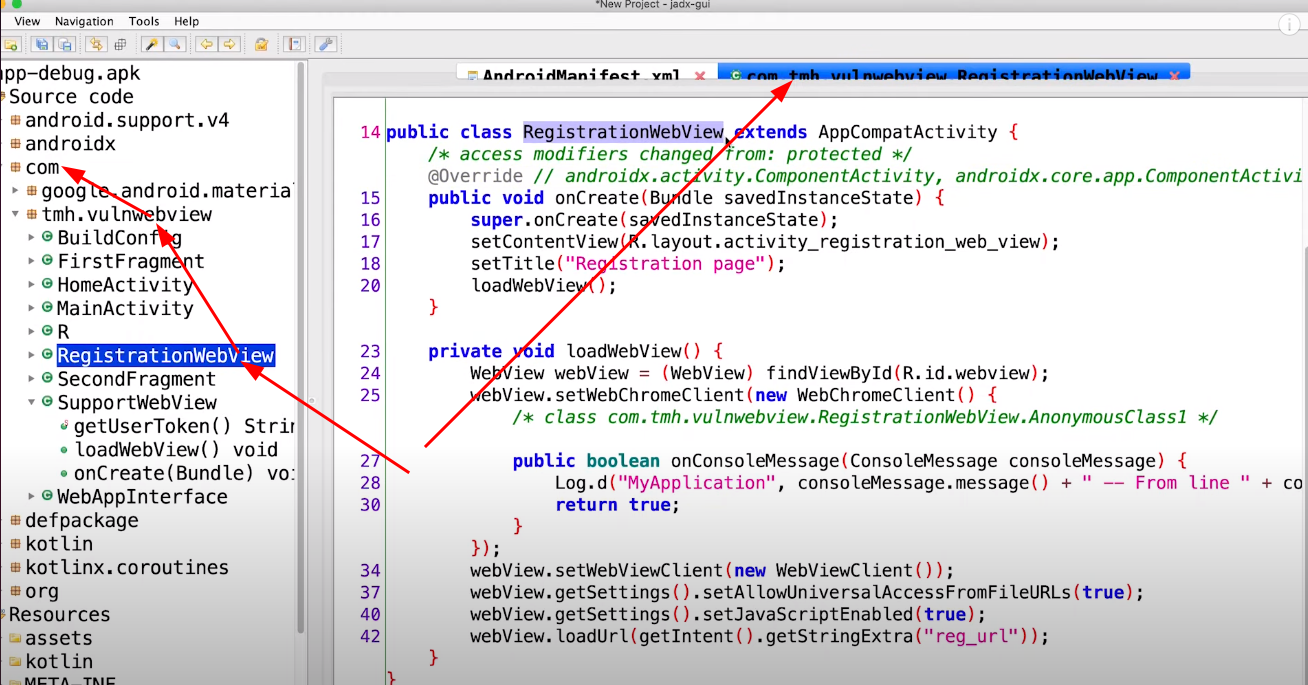This screenshot has height=685, width=1308.
Task: Open a new APK file
Action: 12,44
